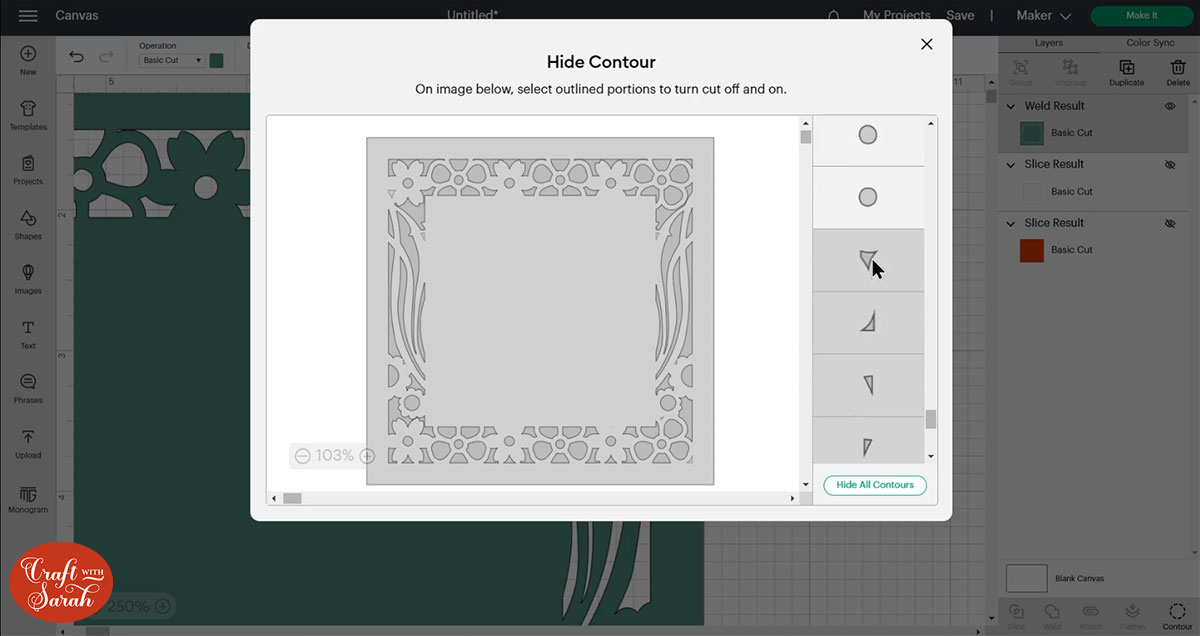Toggle the contour under the cursor
Screen dimensions: 1200x636
coord(868,260)
